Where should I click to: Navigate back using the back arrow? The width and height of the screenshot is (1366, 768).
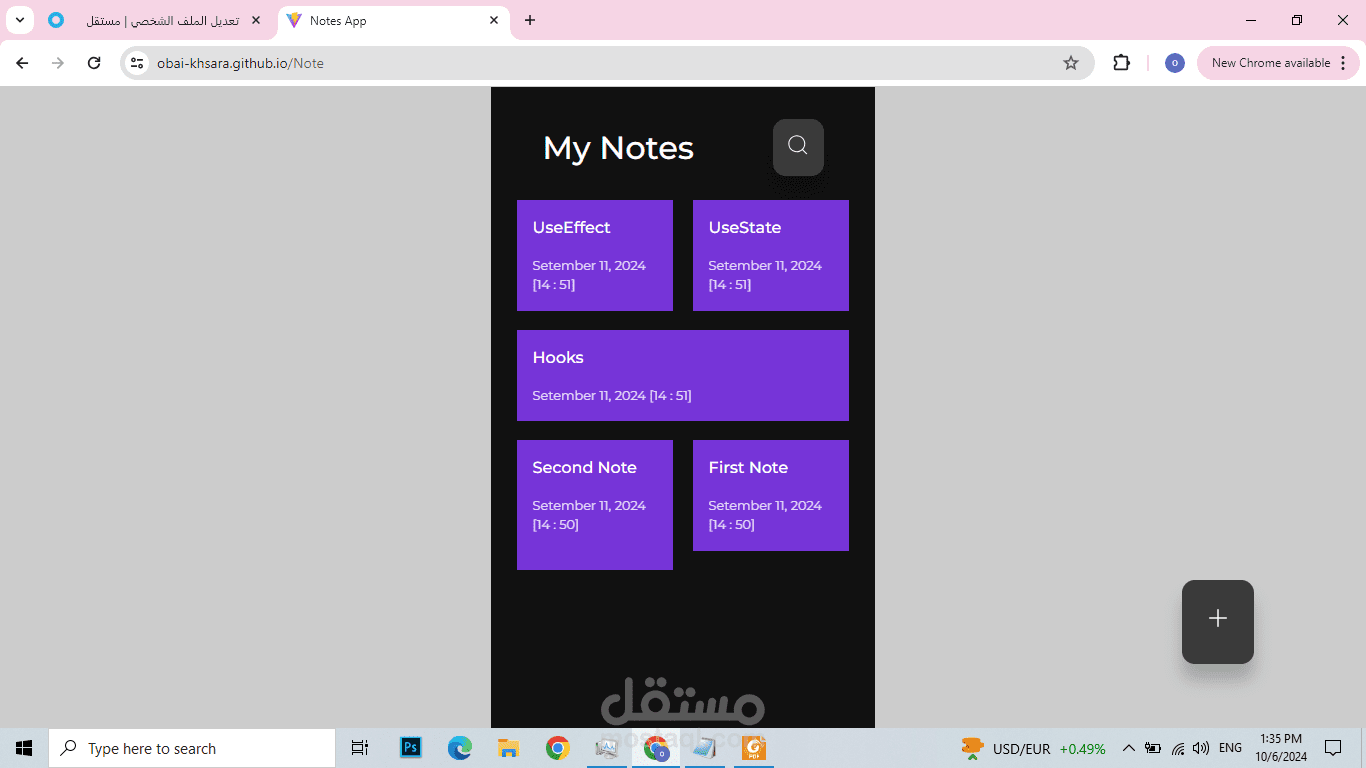point(21,62)
